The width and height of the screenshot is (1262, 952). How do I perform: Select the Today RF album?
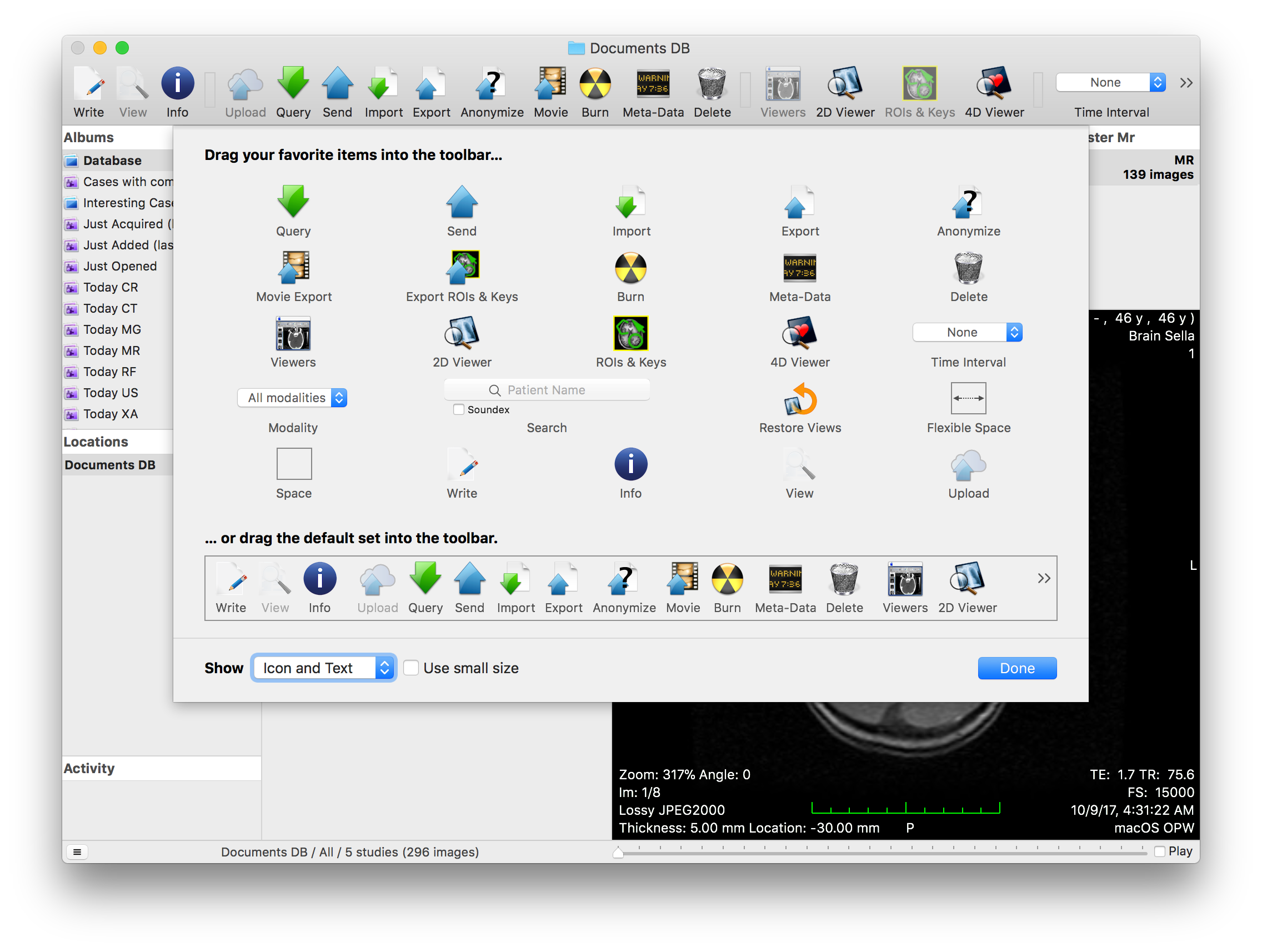click(118, 372)
